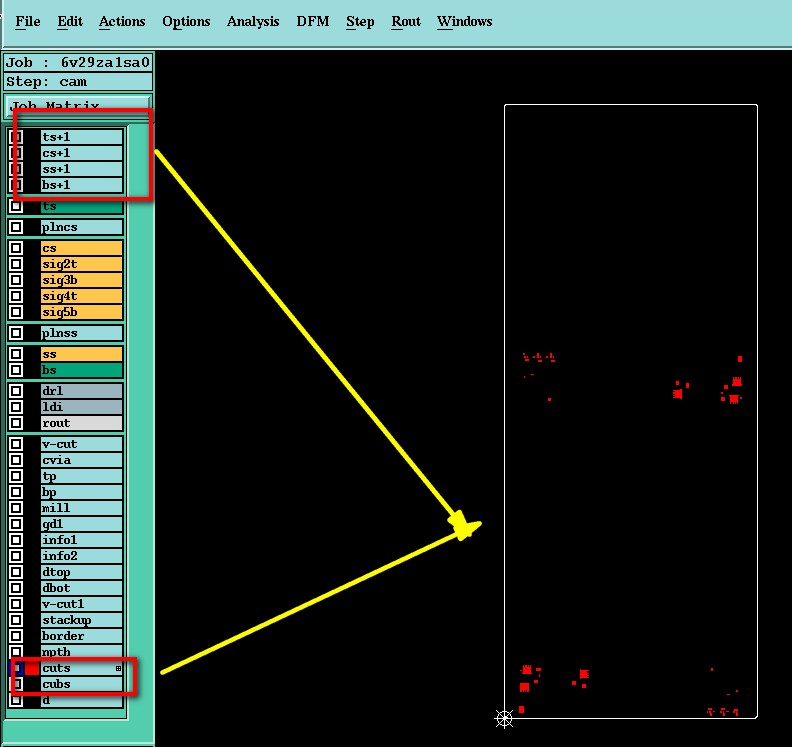This screenshot has width=792, height=747.
Task: Open the Edit menu
Action: tap(70, 22)
